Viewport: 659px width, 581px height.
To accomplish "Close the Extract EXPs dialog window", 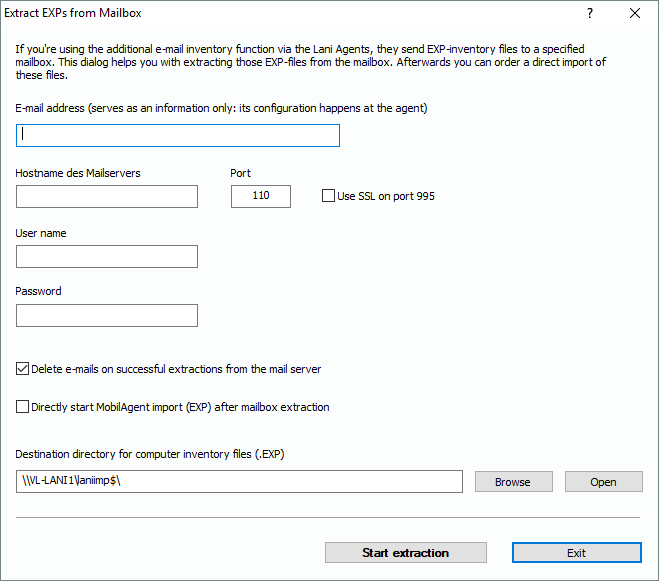I will coord(635,14).
